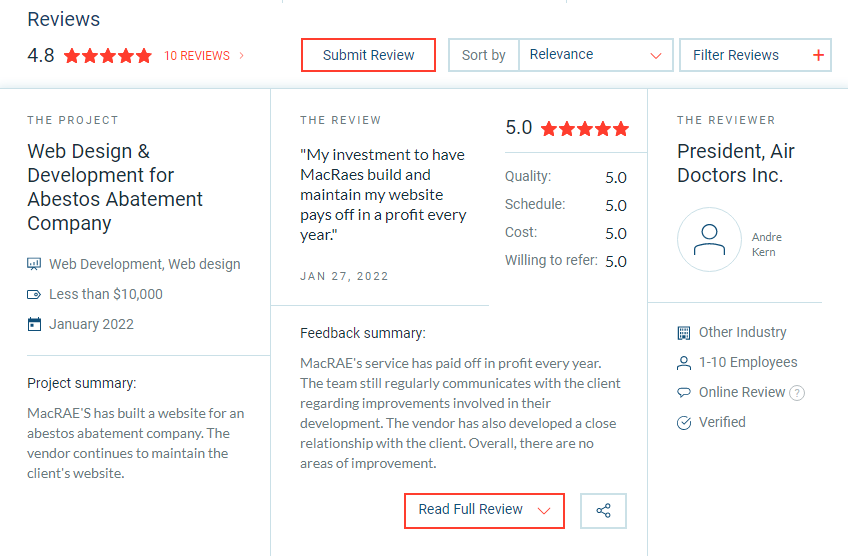
Task: Expand Read Full Review
Action: pyautogui.click(x=485, y=511)
